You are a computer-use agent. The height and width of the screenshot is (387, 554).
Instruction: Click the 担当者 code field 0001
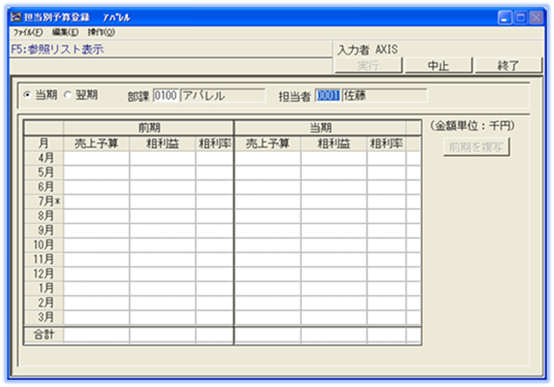click(x=328, y=95)
